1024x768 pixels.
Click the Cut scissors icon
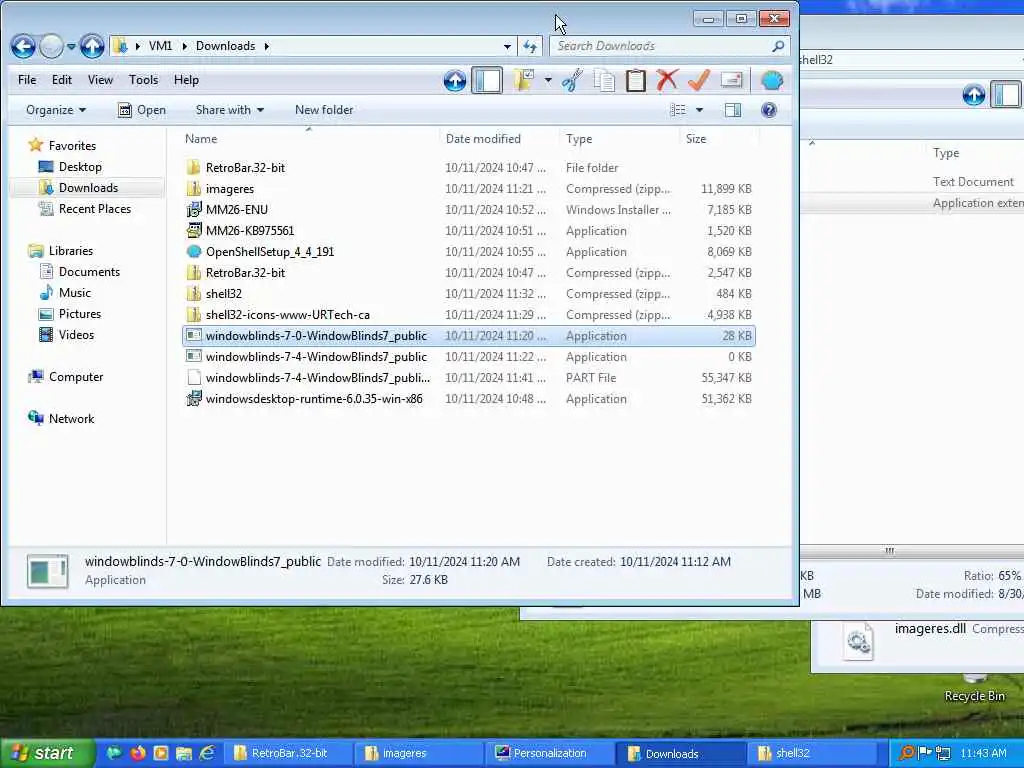(572, 80)
